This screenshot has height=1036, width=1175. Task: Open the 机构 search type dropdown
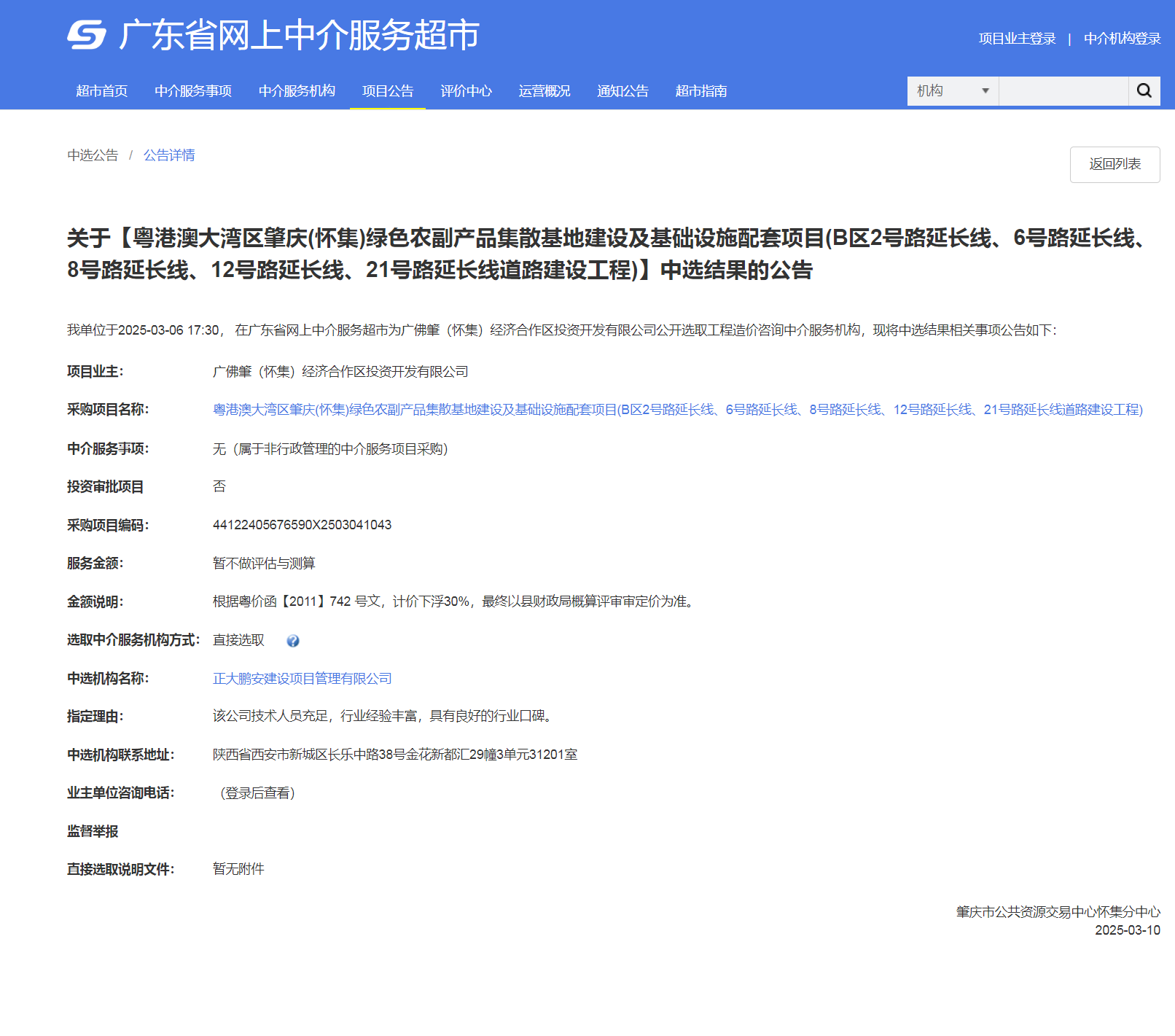coord(952,91)
